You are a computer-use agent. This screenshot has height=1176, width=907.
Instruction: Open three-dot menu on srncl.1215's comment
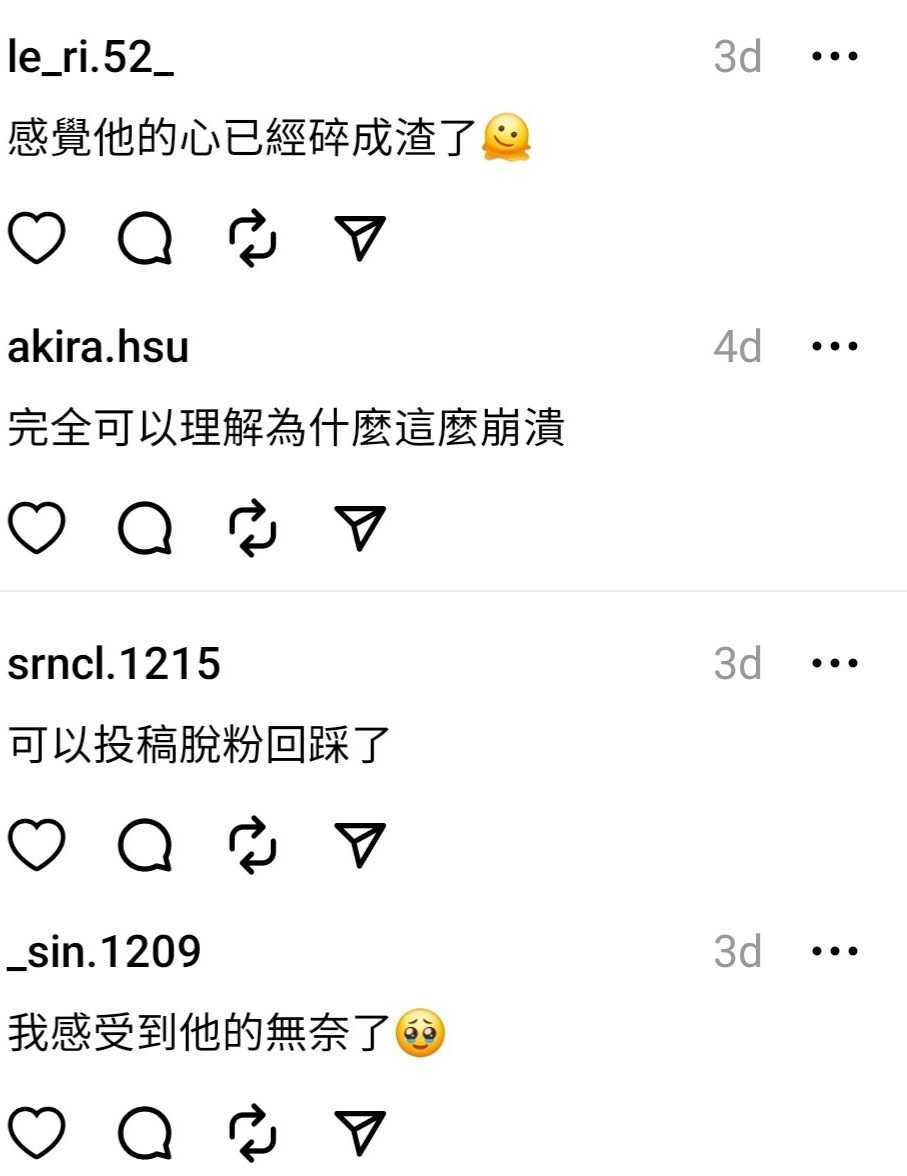(x=835, y=663)
